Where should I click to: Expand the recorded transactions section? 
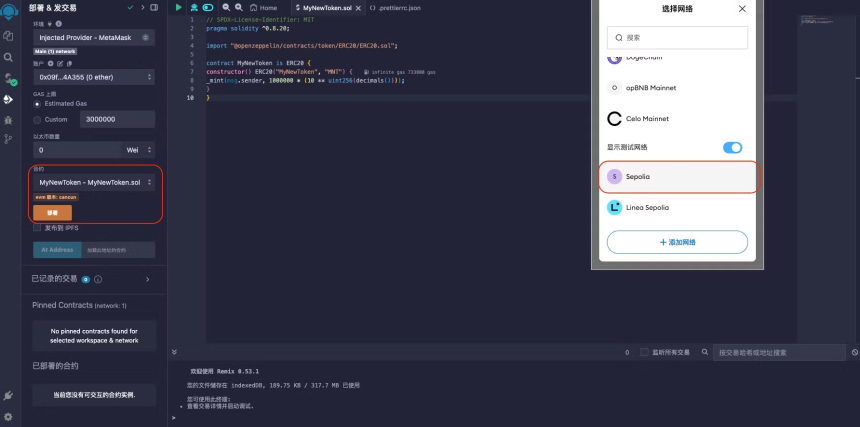[147, 280]
